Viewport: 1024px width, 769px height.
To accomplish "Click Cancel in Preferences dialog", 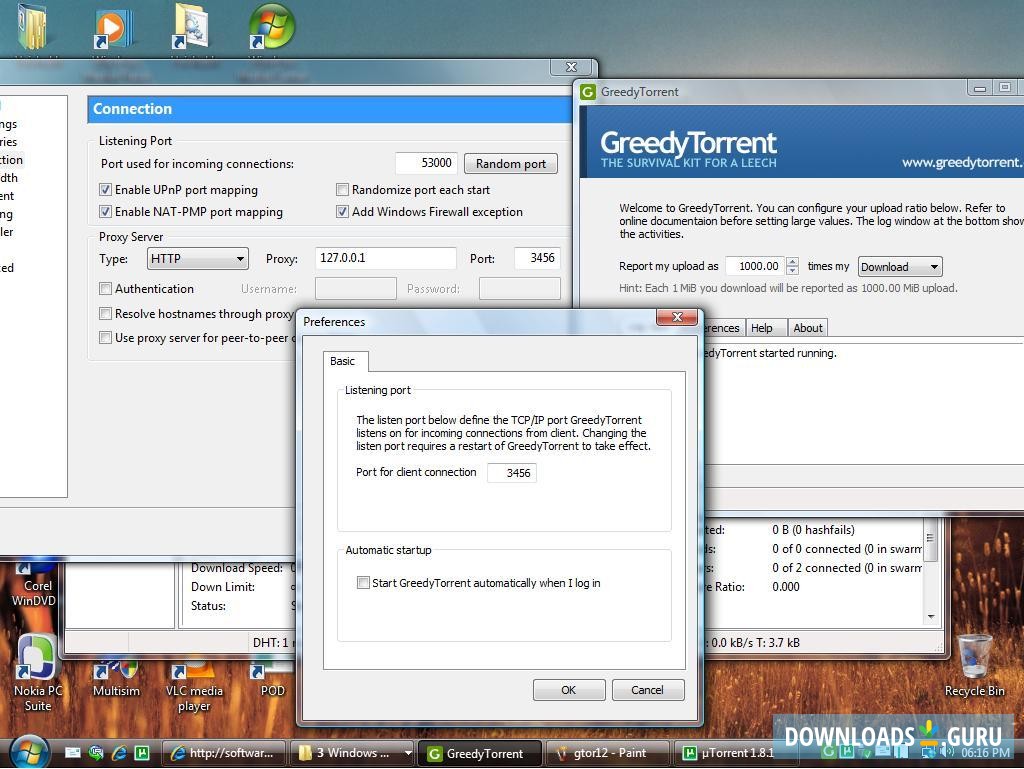I will point(648,690).
